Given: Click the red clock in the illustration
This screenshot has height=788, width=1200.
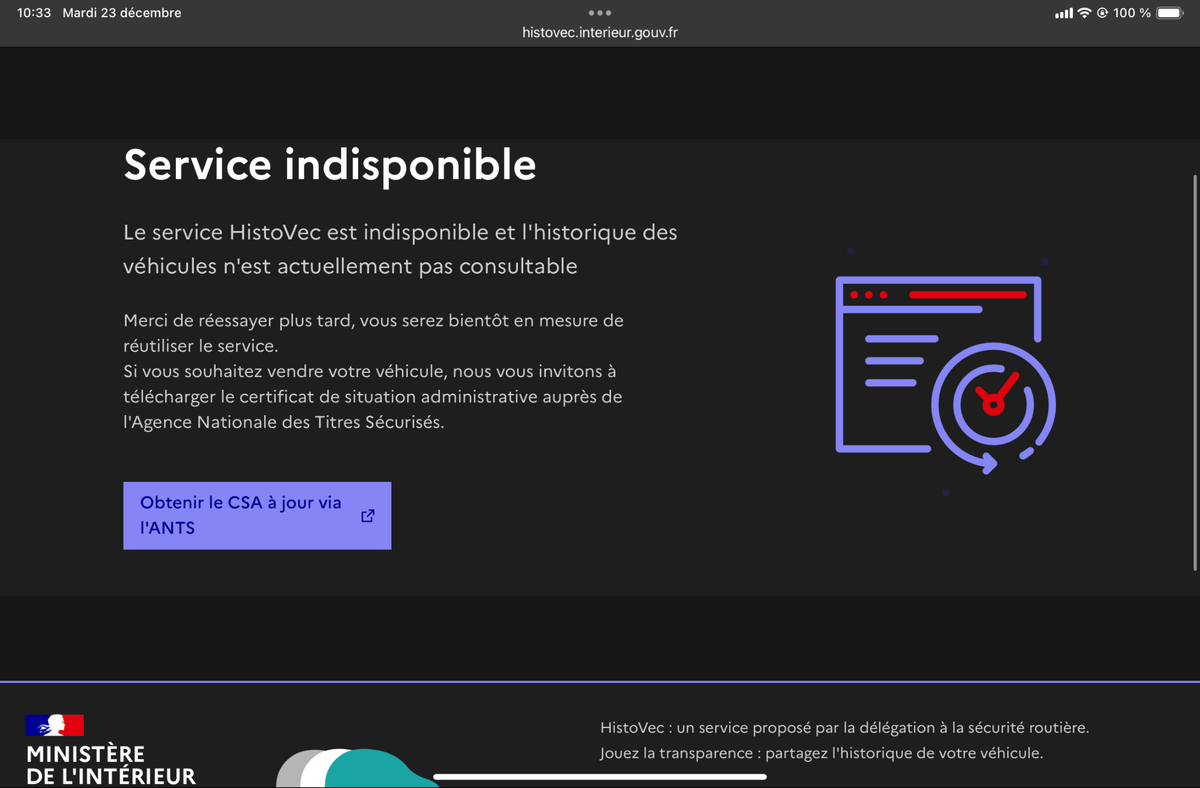Looking at the screenshot, I should tap(992, 400).
